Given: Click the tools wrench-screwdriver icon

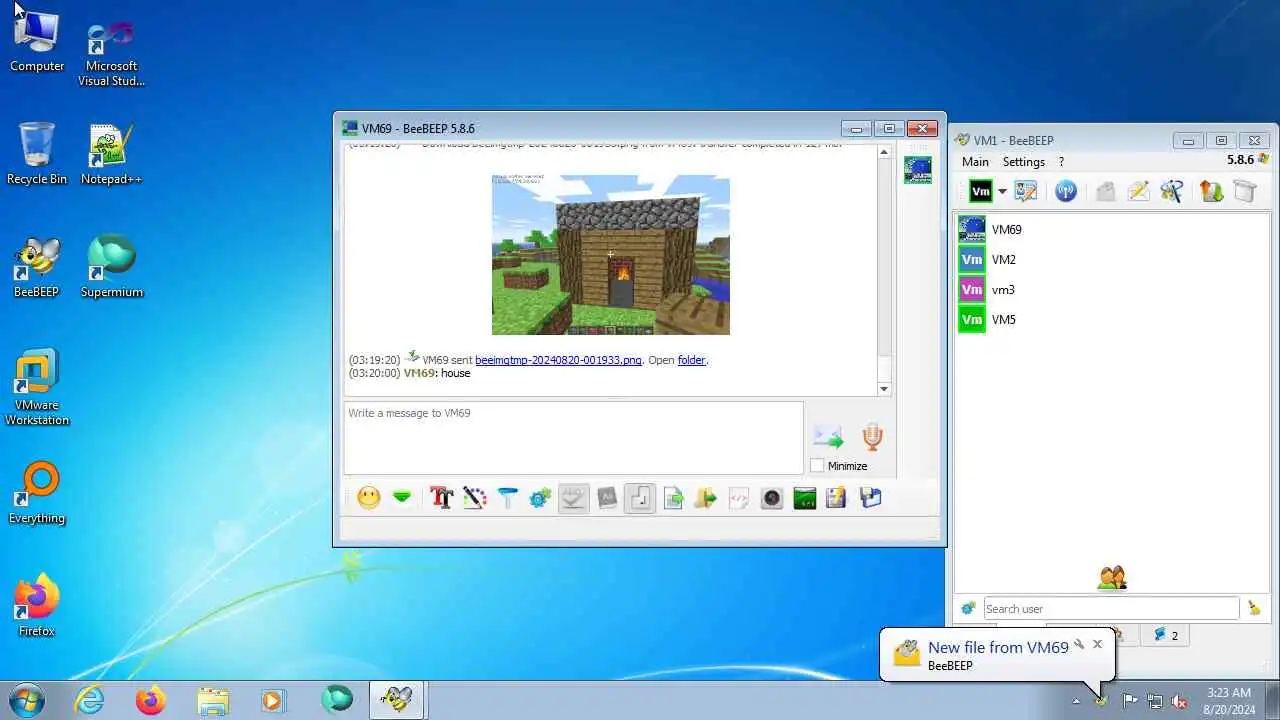Looking at the screenshot, I should pos(1171,191).
